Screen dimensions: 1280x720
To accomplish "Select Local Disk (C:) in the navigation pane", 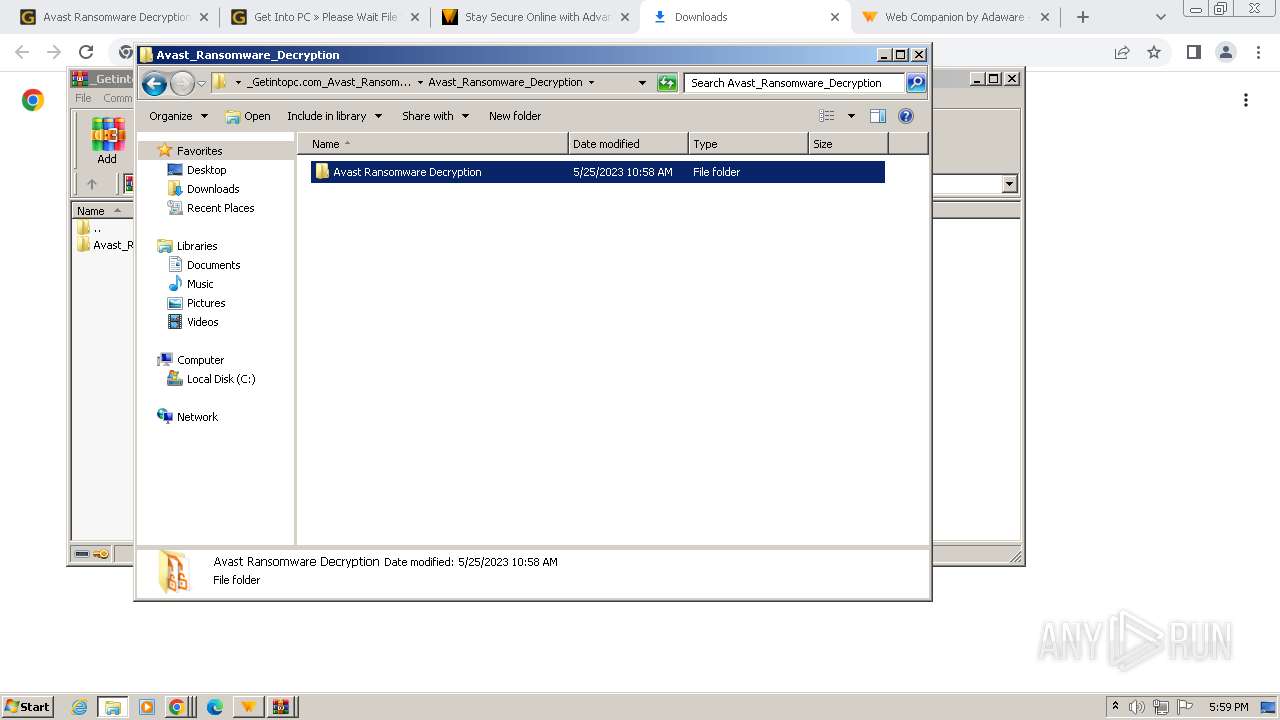I will [221, 379].
